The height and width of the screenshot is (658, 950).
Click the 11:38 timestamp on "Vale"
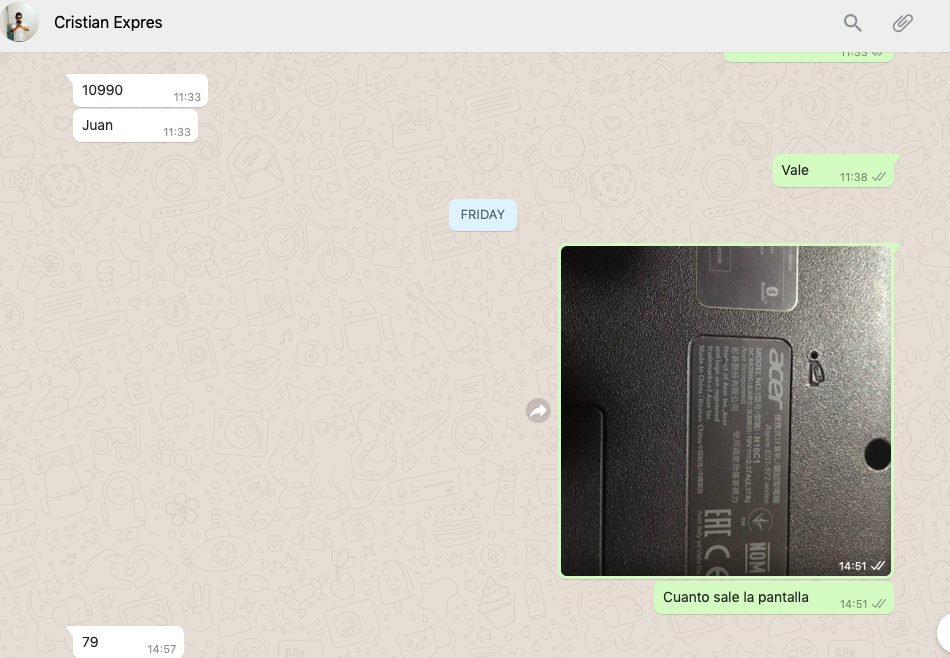click(x=854, y=177)
